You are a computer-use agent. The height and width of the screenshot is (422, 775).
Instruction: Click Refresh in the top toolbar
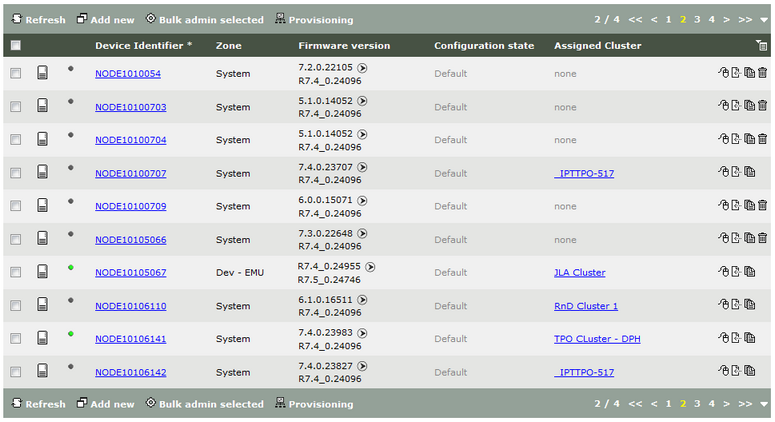[x=39, y=19]
